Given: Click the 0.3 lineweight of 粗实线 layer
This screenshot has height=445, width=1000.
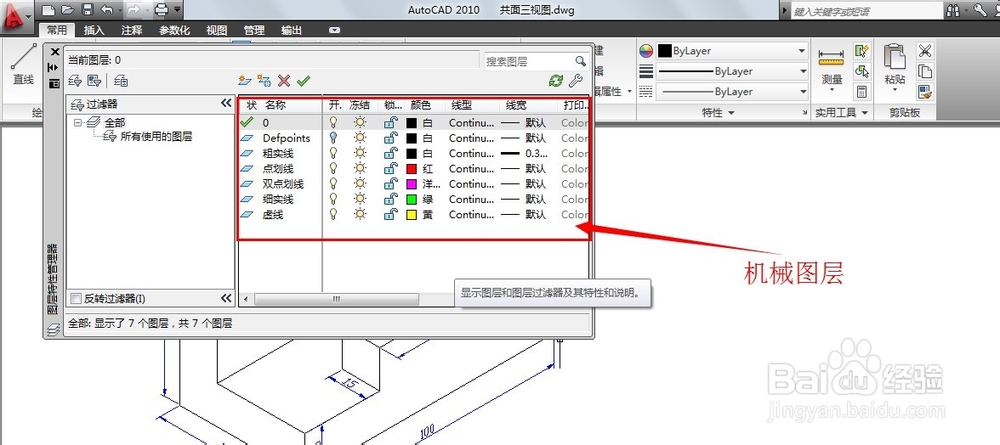Looking at the screenshot, I should pos(523,154).
